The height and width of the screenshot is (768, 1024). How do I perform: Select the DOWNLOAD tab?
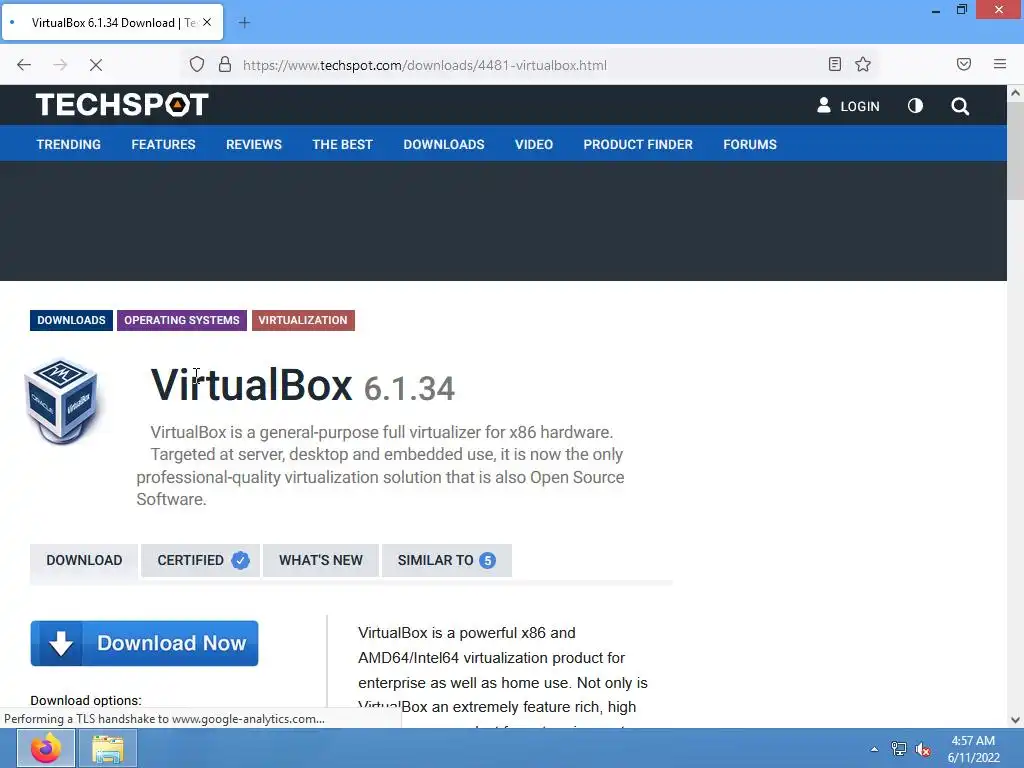[x=84, y=560]
